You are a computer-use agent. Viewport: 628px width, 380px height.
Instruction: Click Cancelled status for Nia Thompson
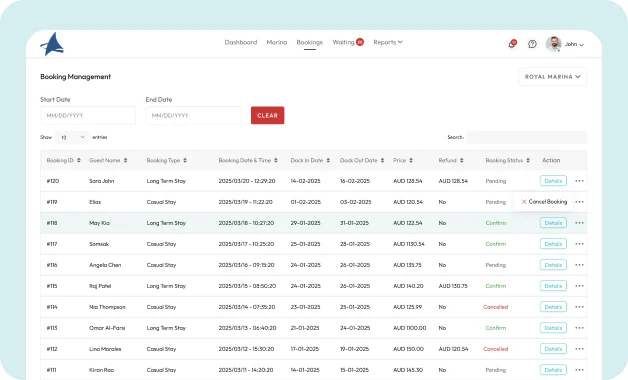[495, 307]
